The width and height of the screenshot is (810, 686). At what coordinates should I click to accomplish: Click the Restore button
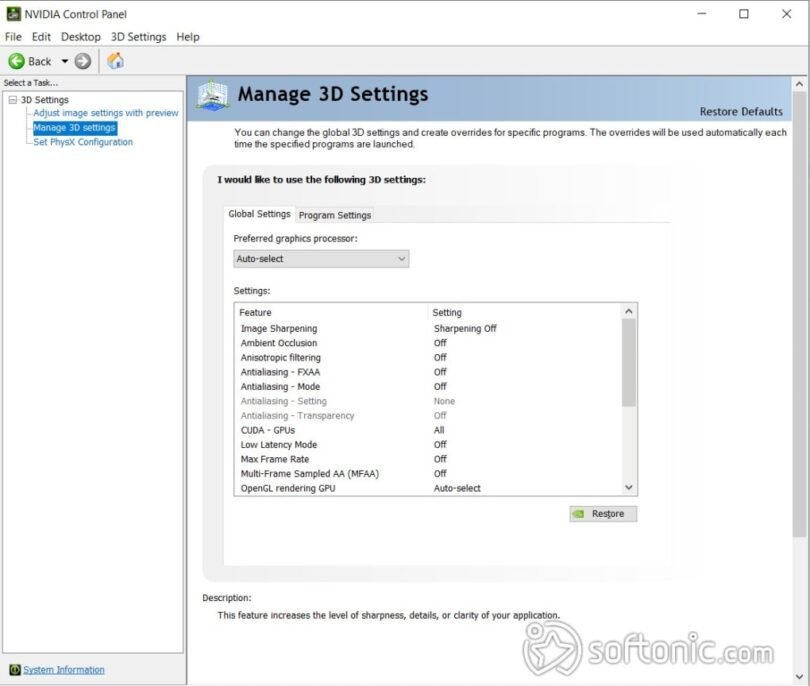(603, 513)
